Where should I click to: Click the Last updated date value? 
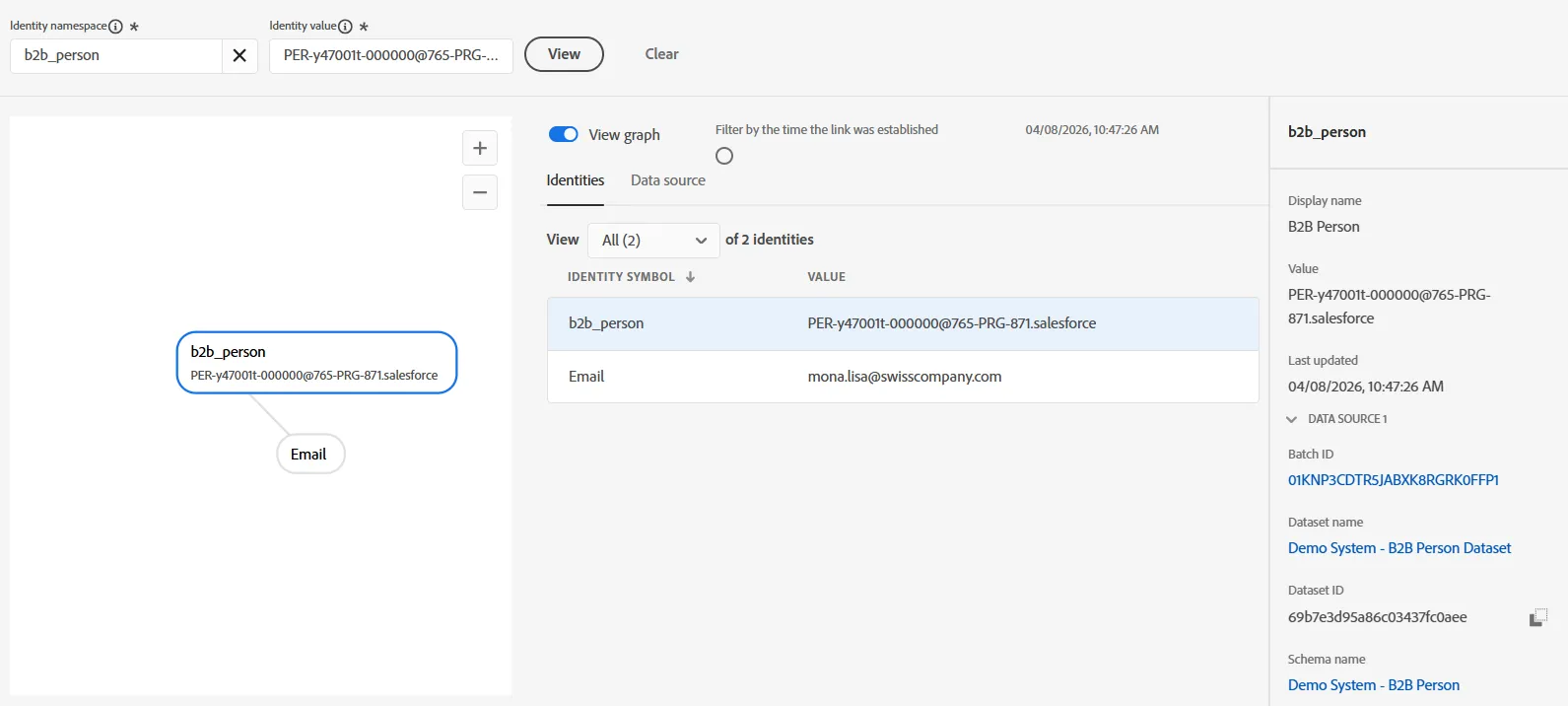pos(1366,387)
